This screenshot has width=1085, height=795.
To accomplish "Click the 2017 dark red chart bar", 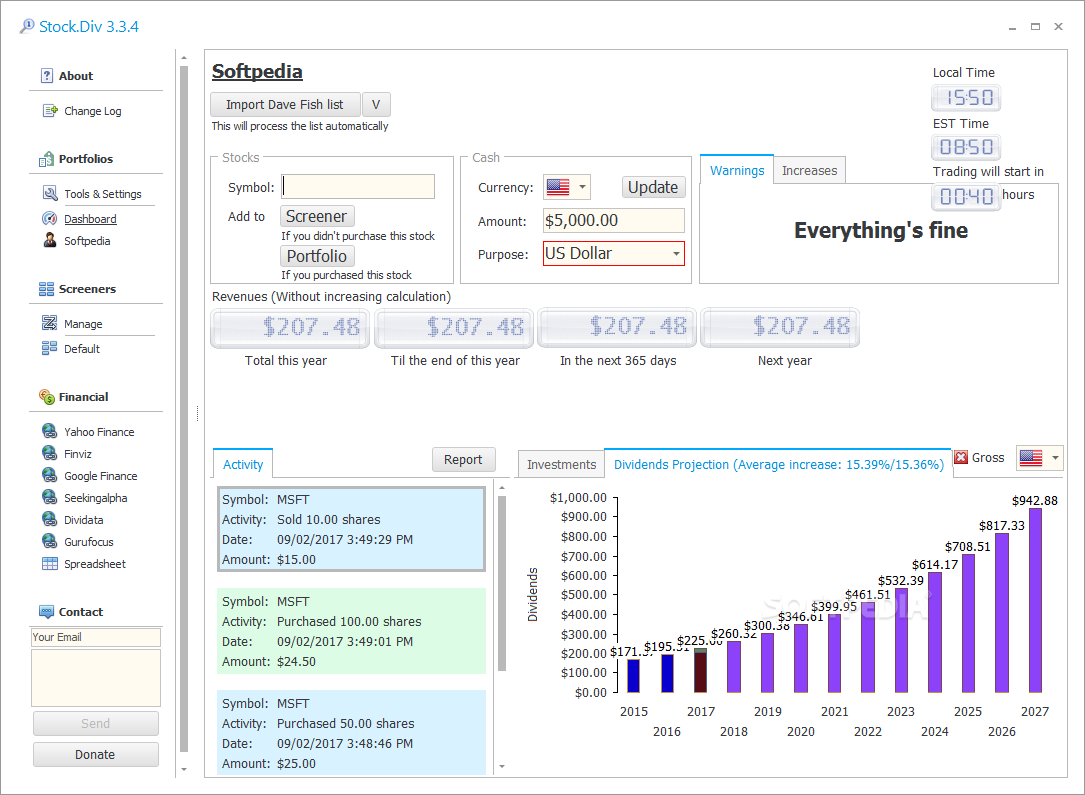I will click(700, 671).
